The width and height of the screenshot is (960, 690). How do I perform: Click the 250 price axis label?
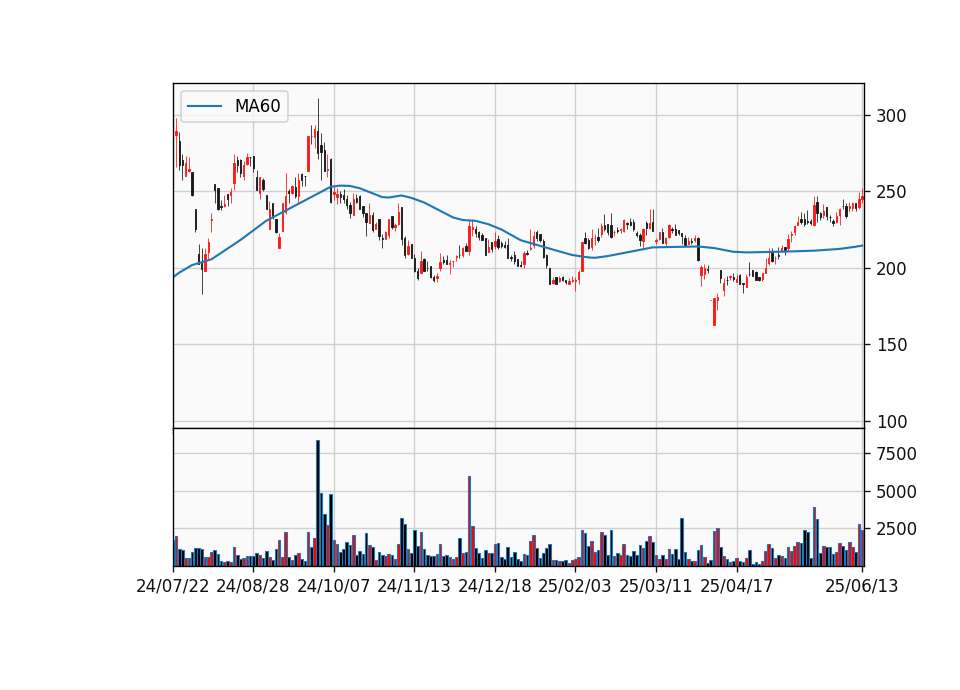click(x=891, y=192)
